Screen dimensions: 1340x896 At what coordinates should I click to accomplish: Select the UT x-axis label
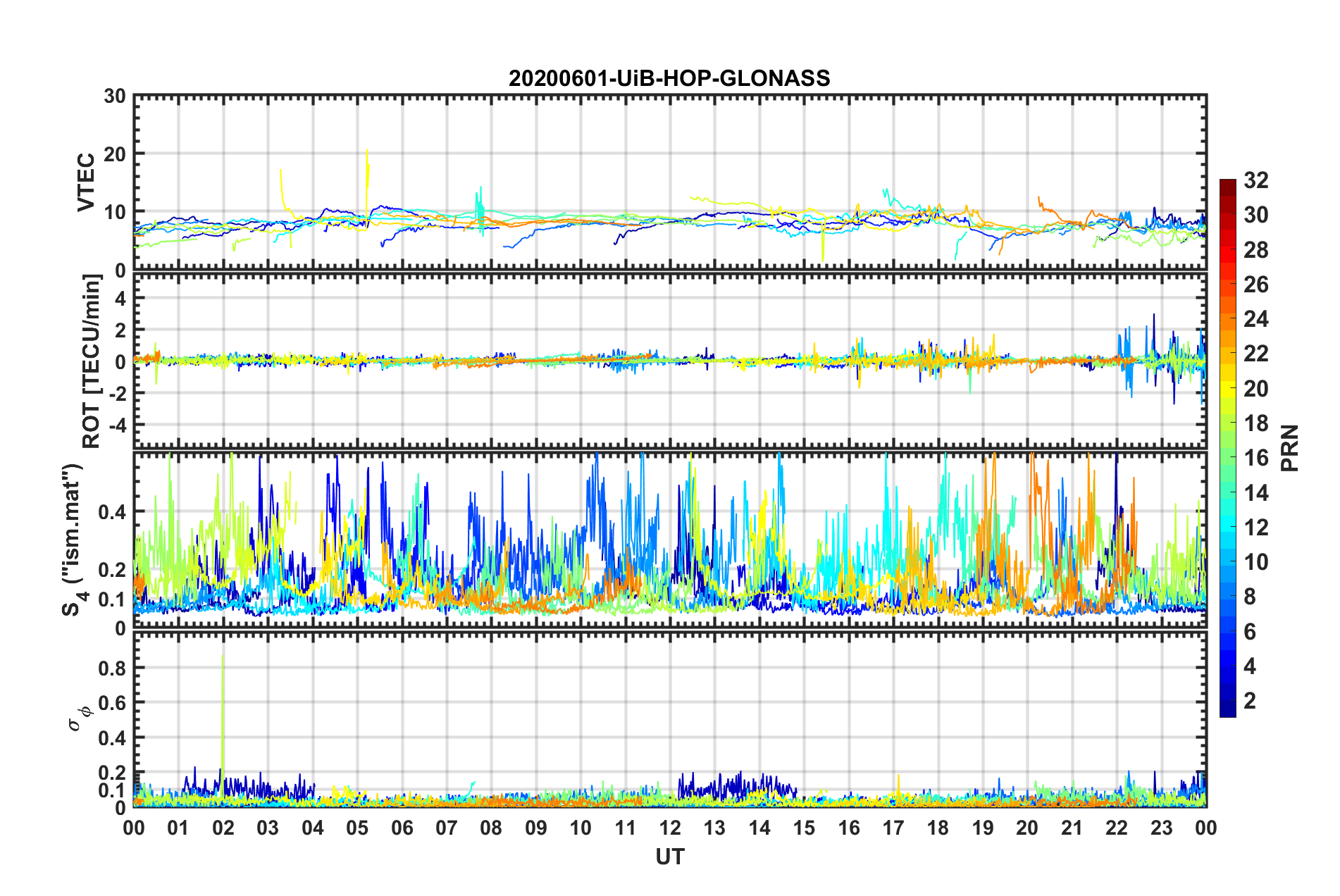670,857
